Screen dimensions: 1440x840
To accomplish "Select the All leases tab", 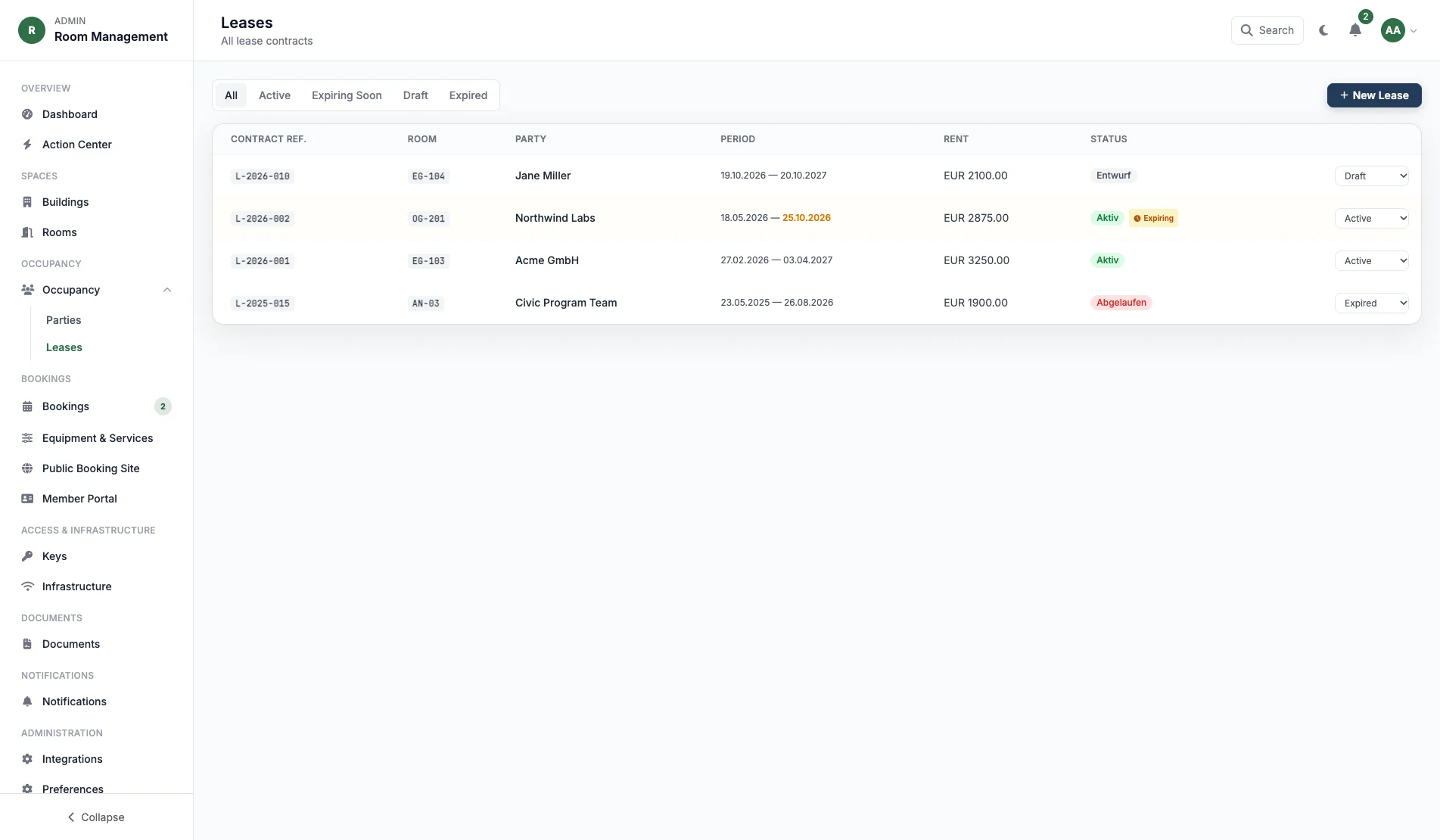I will (x=231, y=95).
